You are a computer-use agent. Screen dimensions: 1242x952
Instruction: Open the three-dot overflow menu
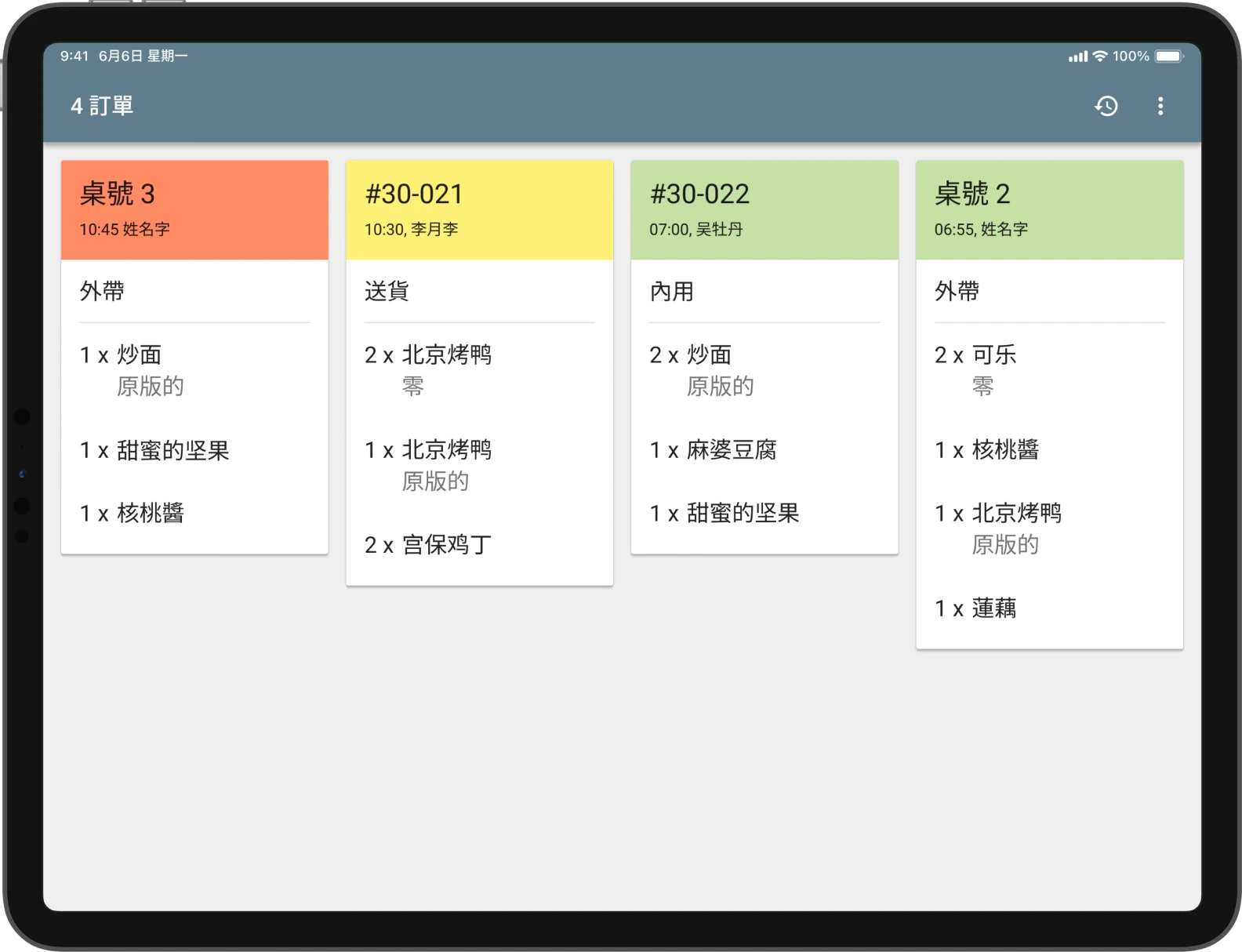(x=1160, y=106)
